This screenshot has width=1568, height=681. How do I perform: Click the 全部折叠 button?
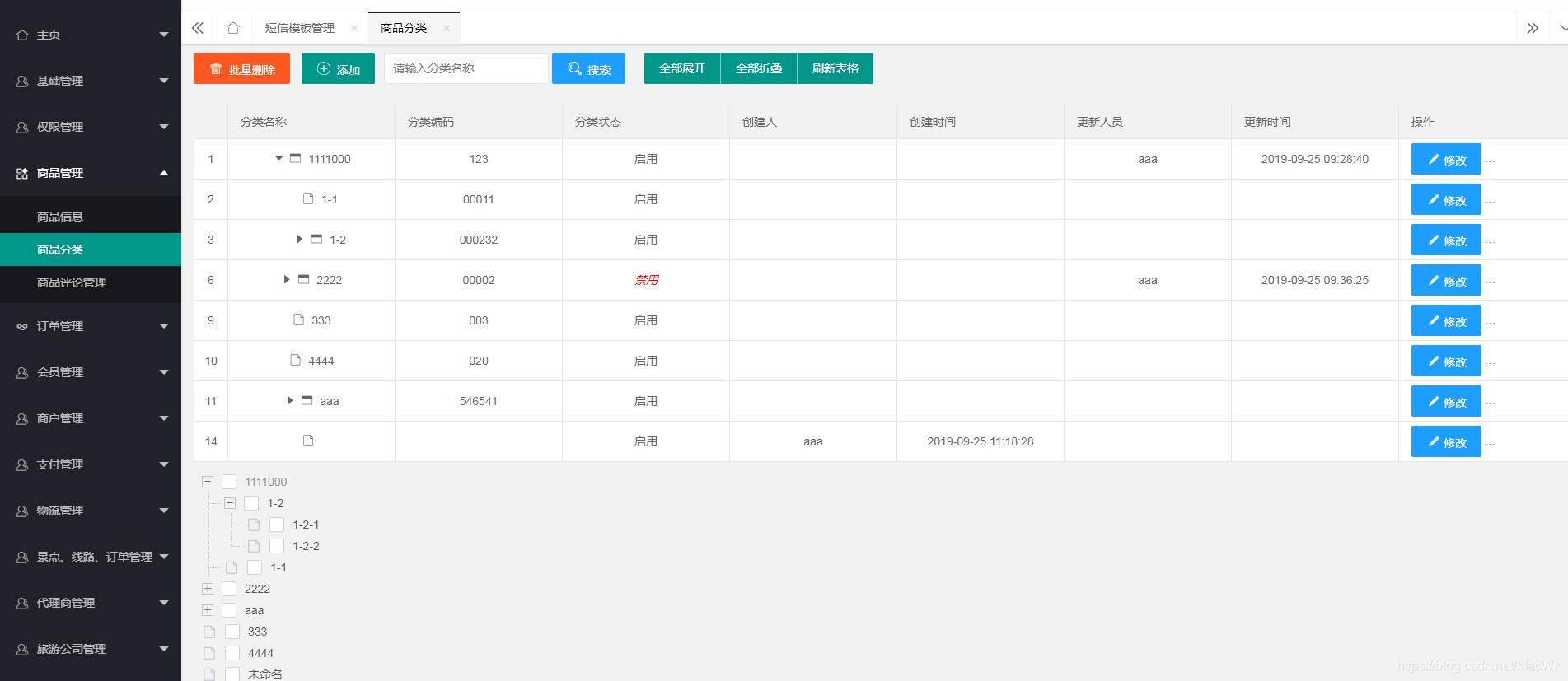[x=759, y=68]
